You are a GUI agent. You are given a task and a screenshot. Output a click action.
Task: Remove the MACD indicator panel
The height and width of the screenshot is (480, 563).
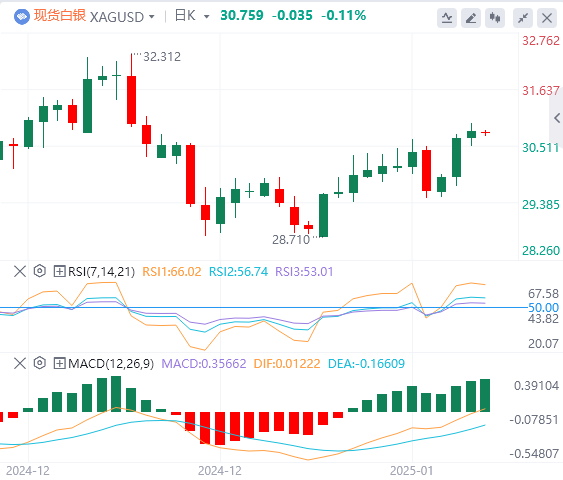coord(20,363)
